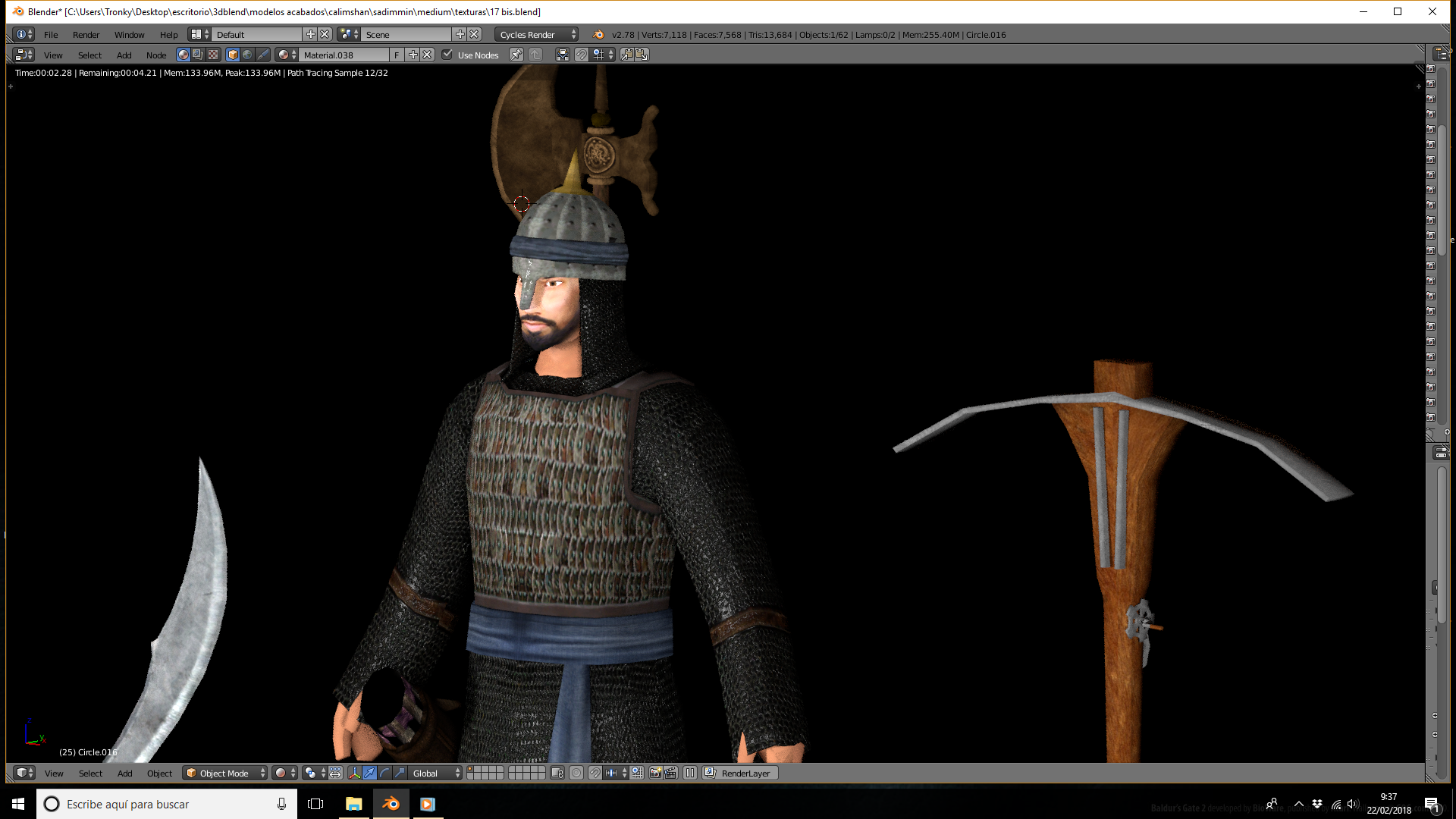Select the Compositing nodes tree type icon

tap(198, 55)
